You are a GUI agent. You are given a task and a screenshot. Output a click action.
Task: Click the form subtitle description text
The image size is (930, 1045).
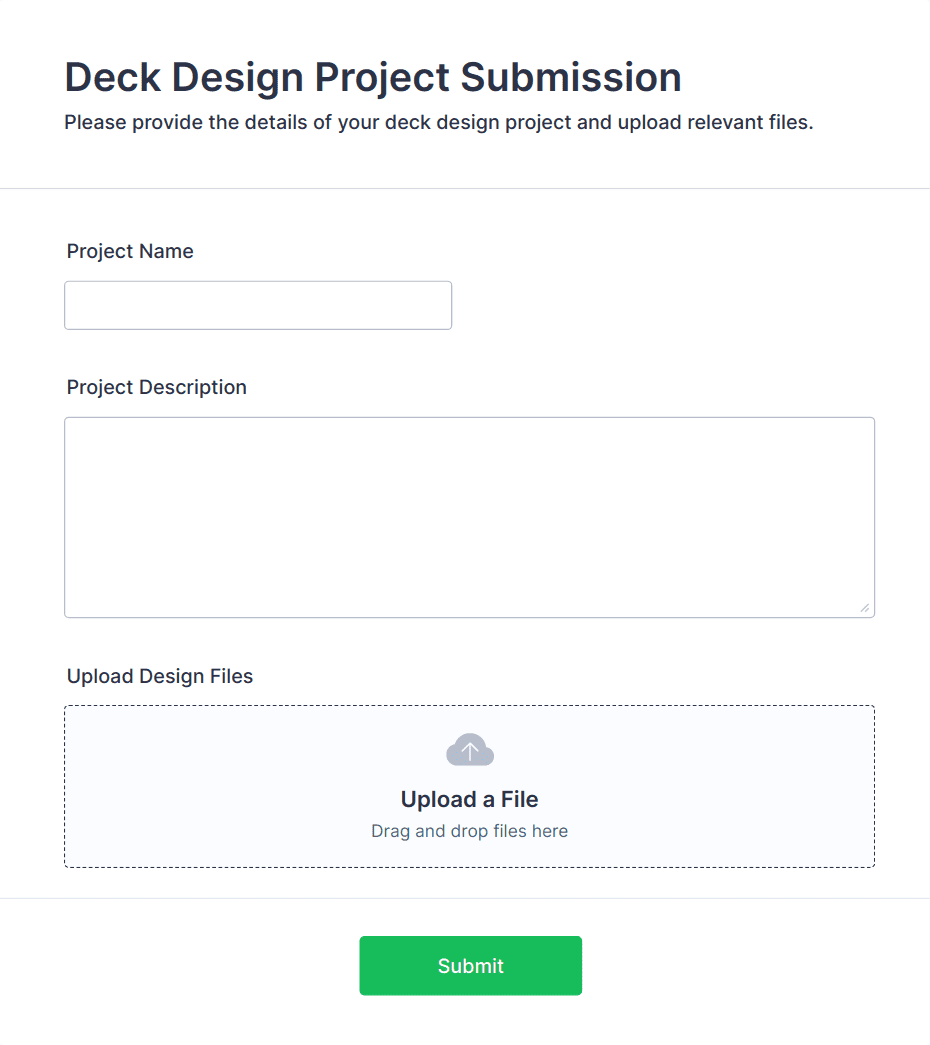point(439,122)
